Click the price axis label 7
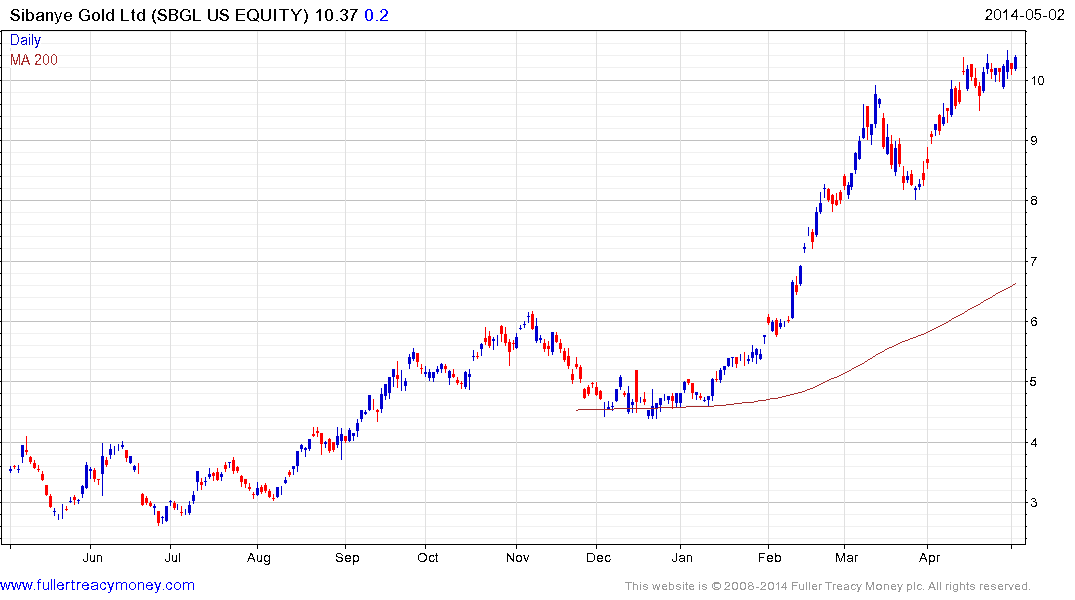The height and width of the screenshot is (600, 1075). tap(1034, 261)
